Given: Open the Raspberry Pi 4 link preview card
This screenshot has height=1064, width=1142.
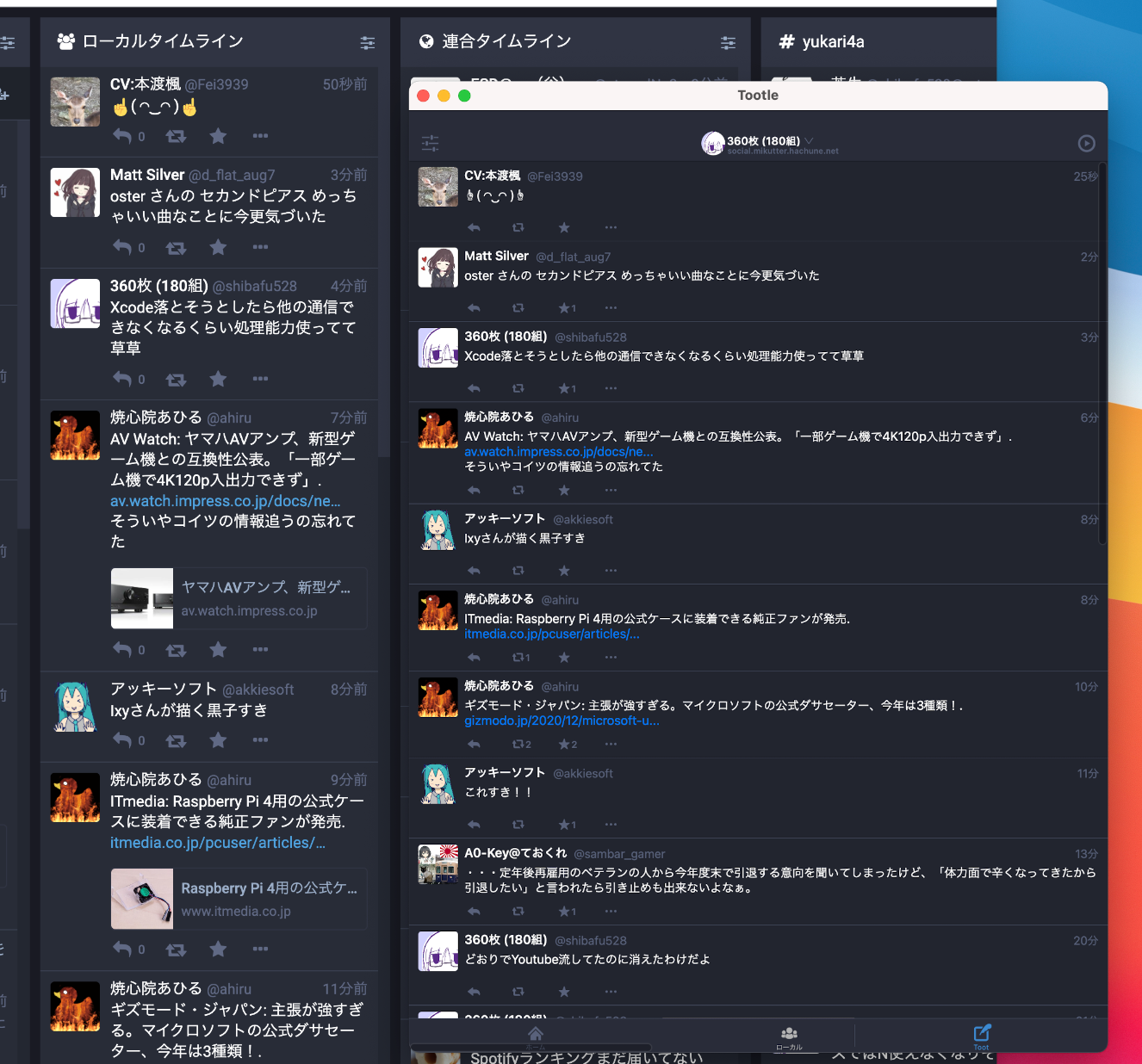Looking at the screenshot, I should tap(239, 899).
